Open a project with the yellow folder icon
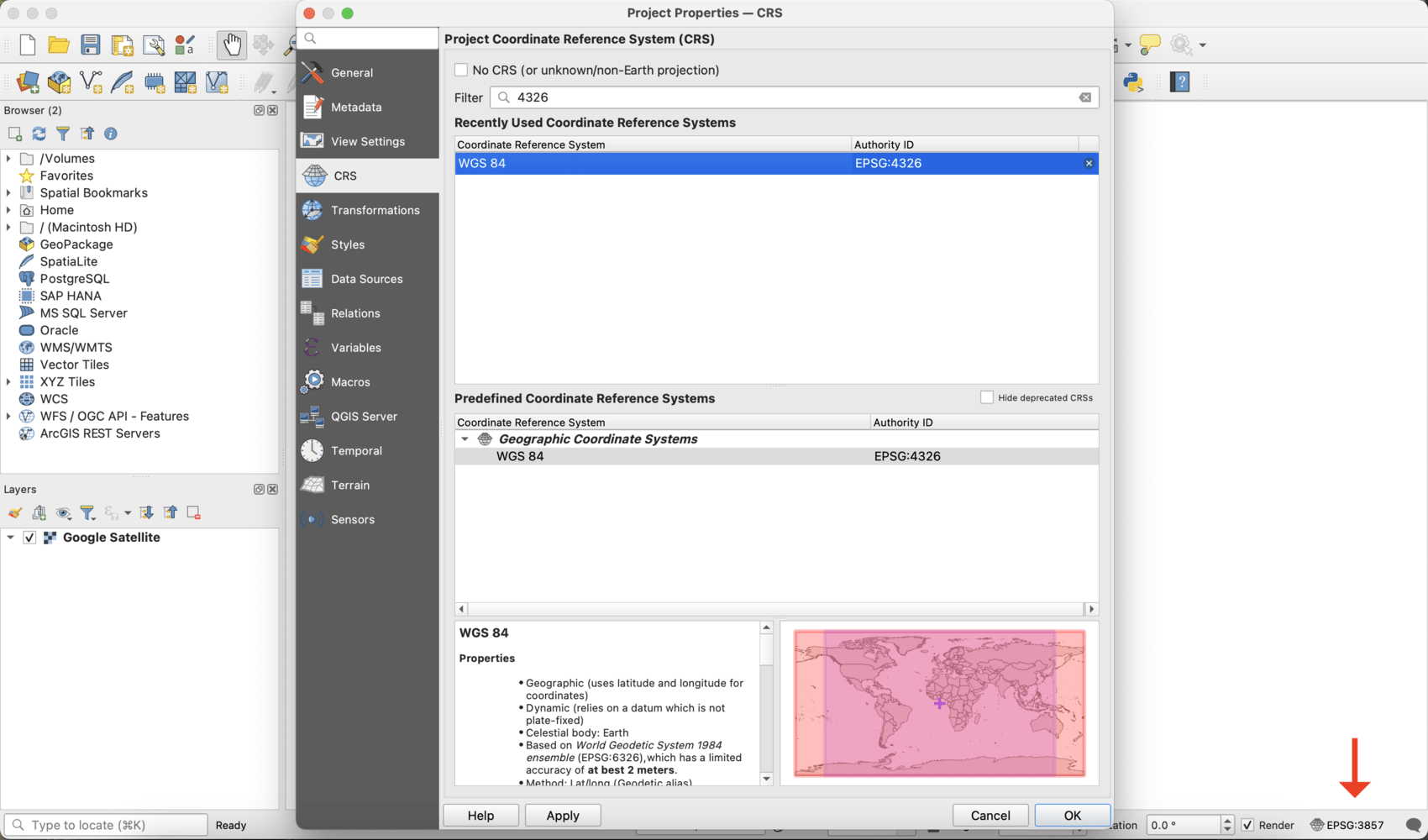 tap(59, 45)
